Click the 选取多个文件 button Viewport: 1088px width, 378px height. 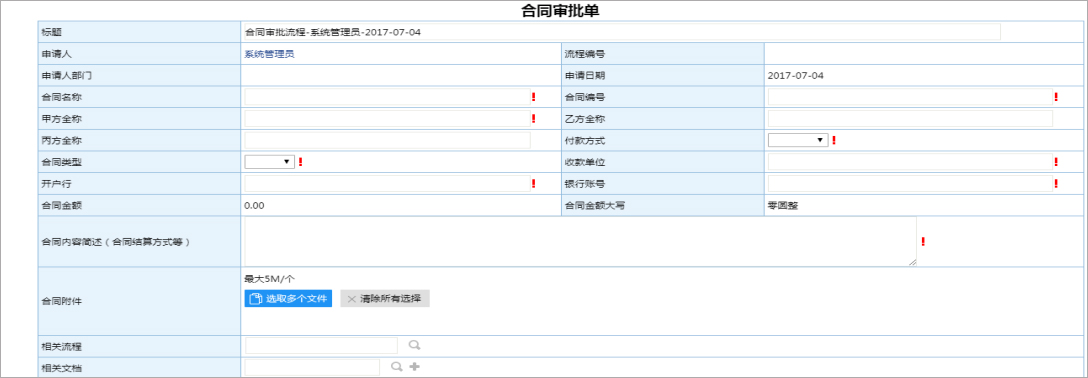288,298
